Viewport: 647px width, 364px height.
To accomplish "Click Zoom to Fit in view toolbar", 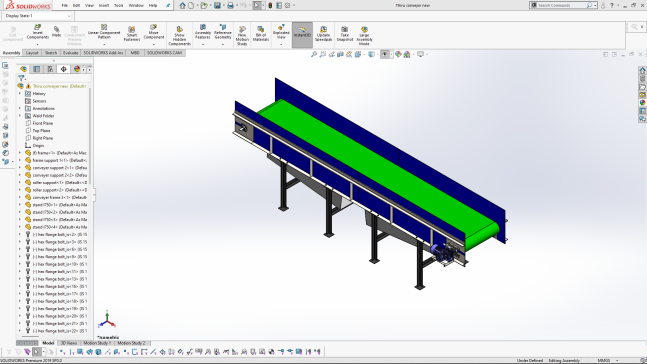I will (314, 54).
